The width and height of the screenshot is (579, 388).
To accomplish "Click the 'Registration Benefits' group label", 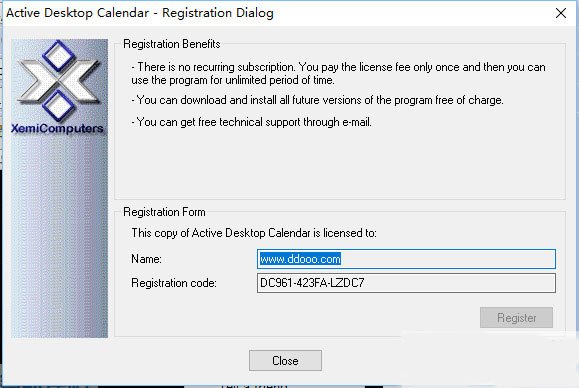I will (x=172, y=44).
